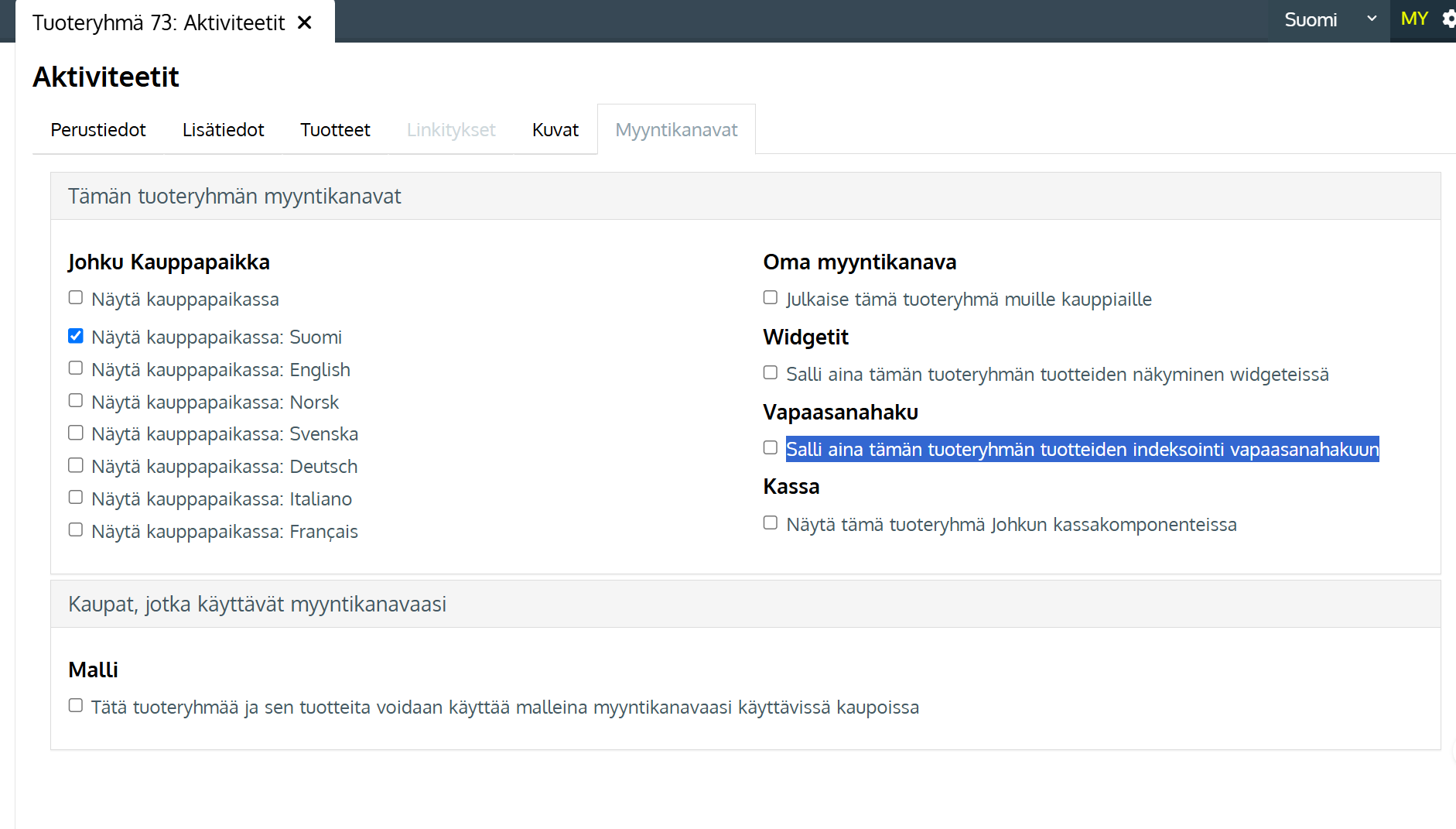Check Näytä kauppapaikassa: English
The width and height of the screenshot is (1456, 829).
(76, 368)
